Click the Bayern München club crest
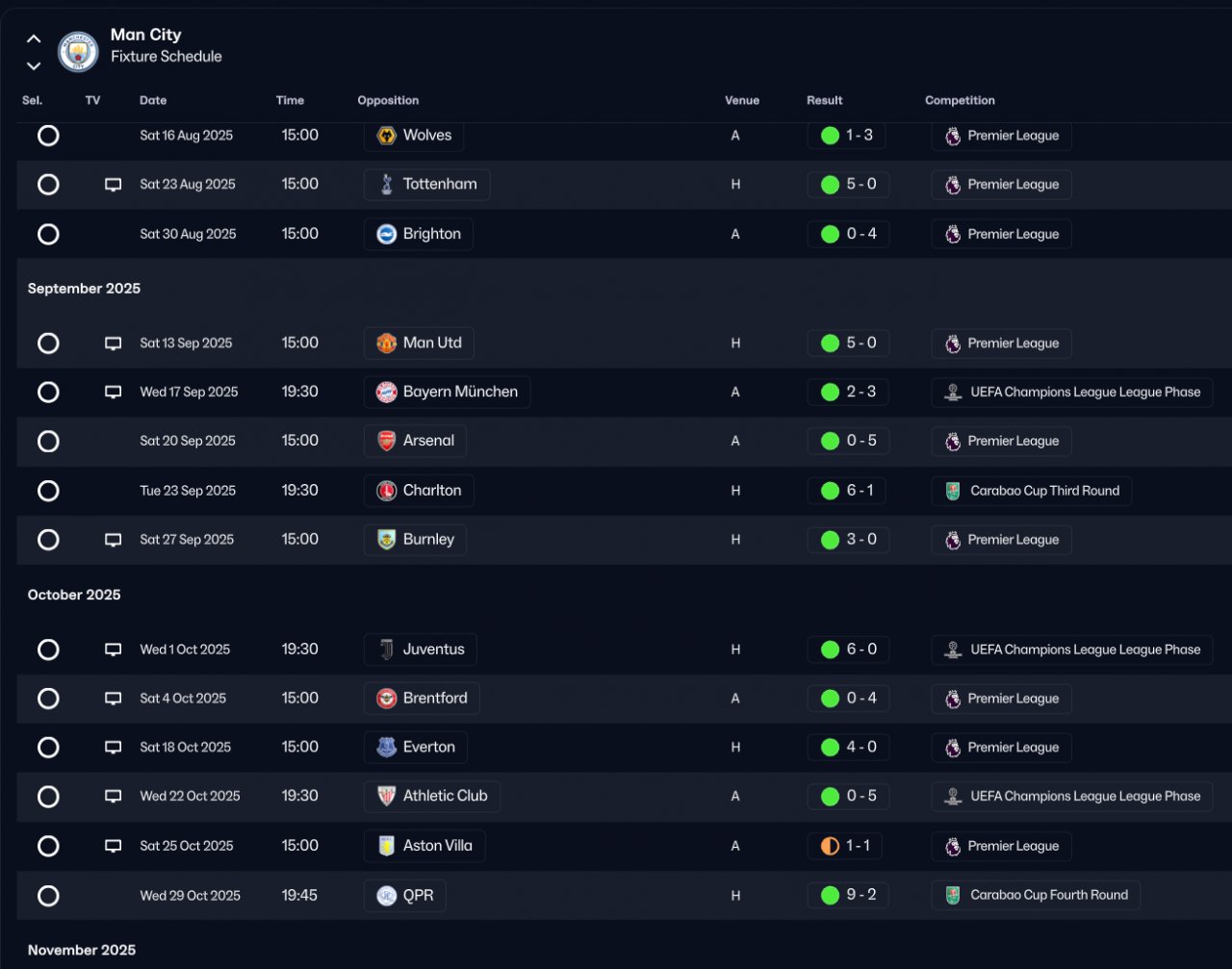Viewport: 1232px width, 969px height. pyautogui.click(x=387, y=393)
